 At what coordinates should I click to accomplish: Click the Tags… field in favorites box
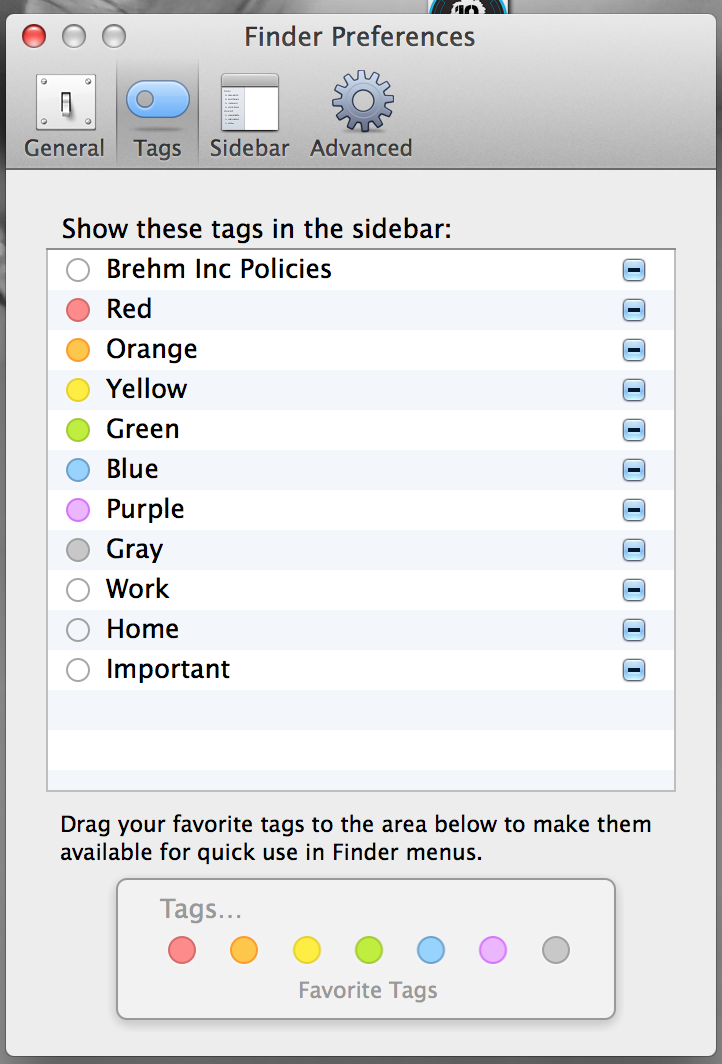point(202,909)
